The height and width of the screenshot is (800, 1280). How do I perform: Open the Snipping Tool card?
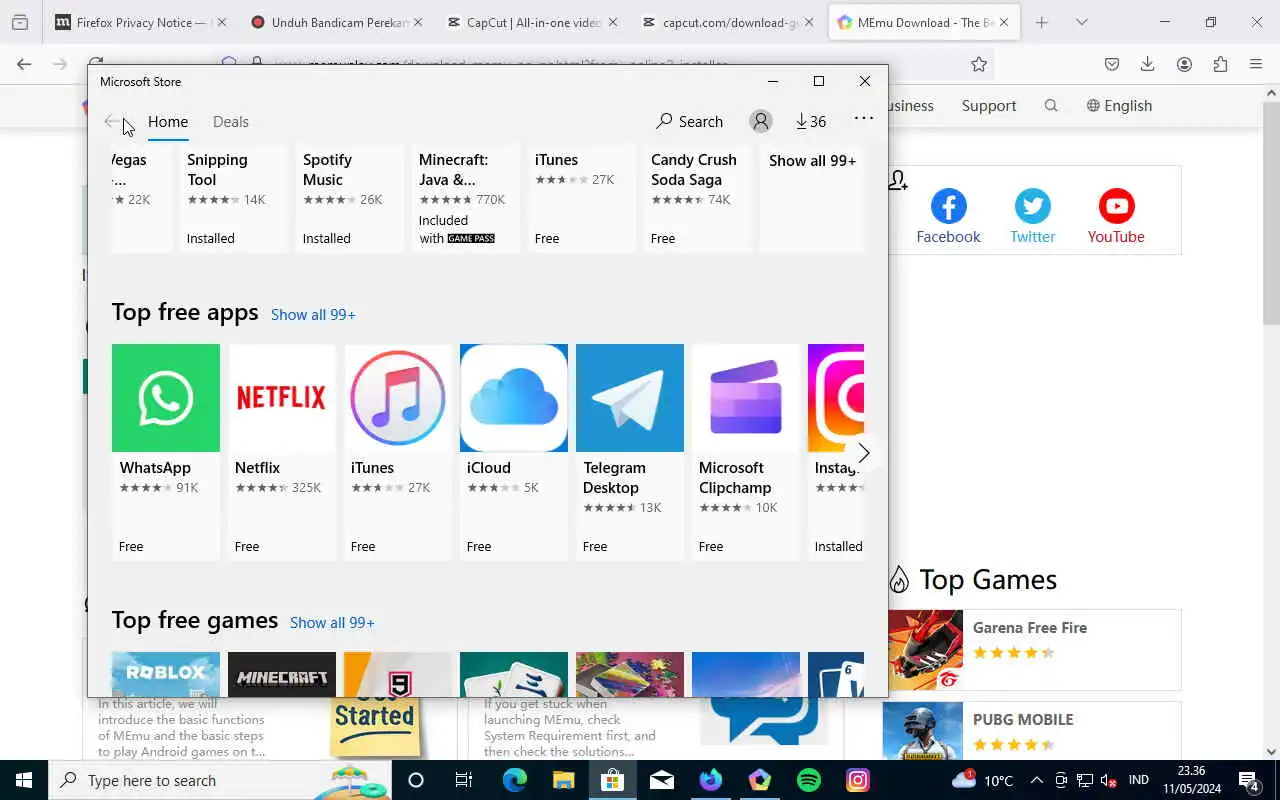(x=232, y=199)
